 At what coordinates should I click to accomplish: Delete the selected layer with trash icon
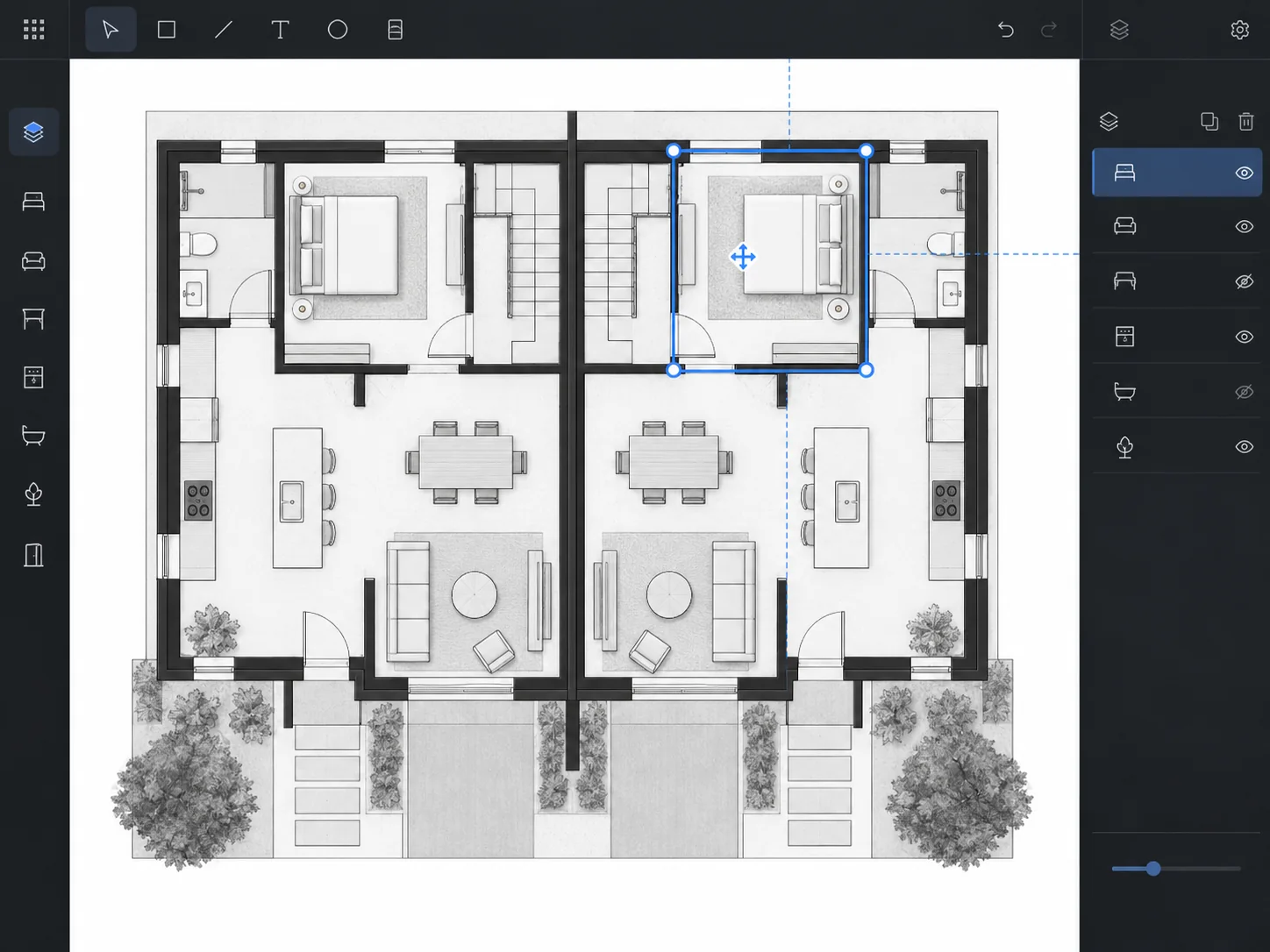coord(1245,122)
